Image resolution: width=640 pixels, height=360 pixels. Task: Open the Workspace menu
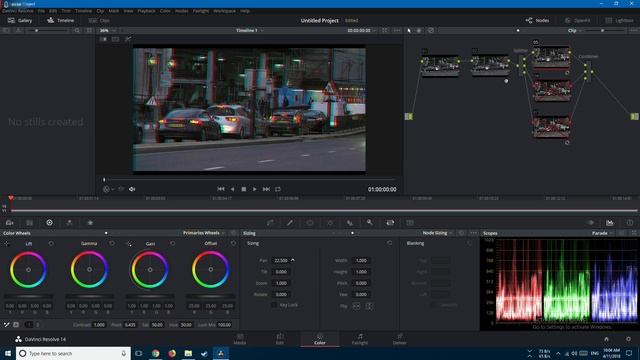click(224, 11)
